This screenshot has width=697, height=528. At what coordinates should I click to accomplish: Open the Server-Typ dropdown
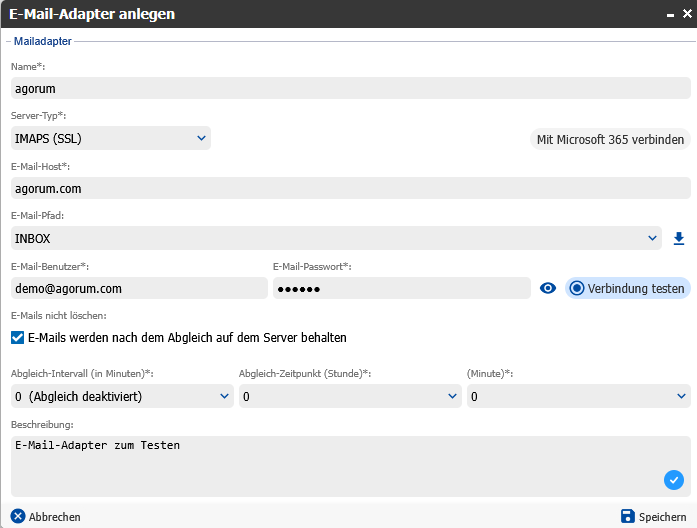tap(111, 138)
